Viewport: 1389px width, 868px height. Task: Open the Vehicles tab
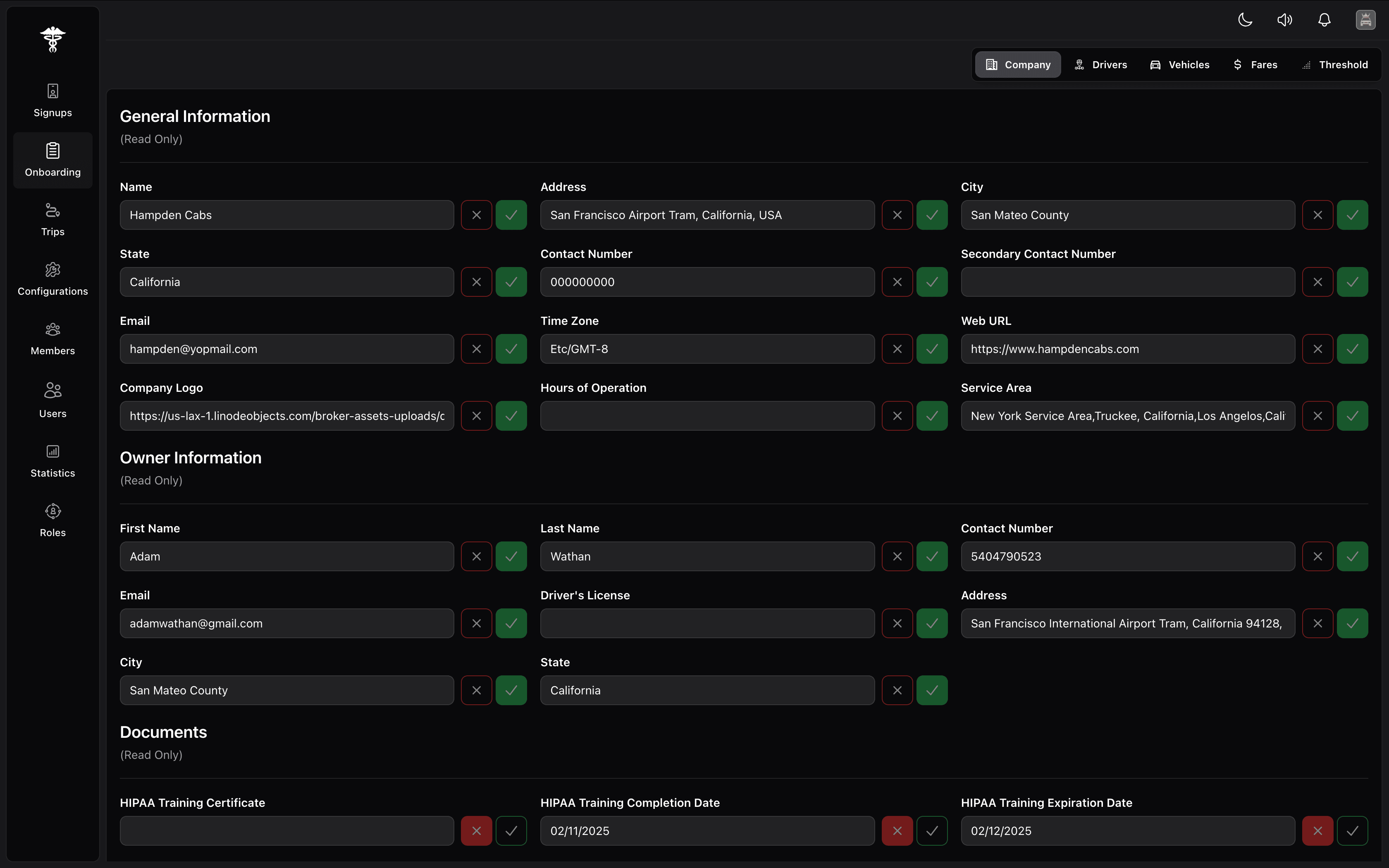[x=1180, y=64]
